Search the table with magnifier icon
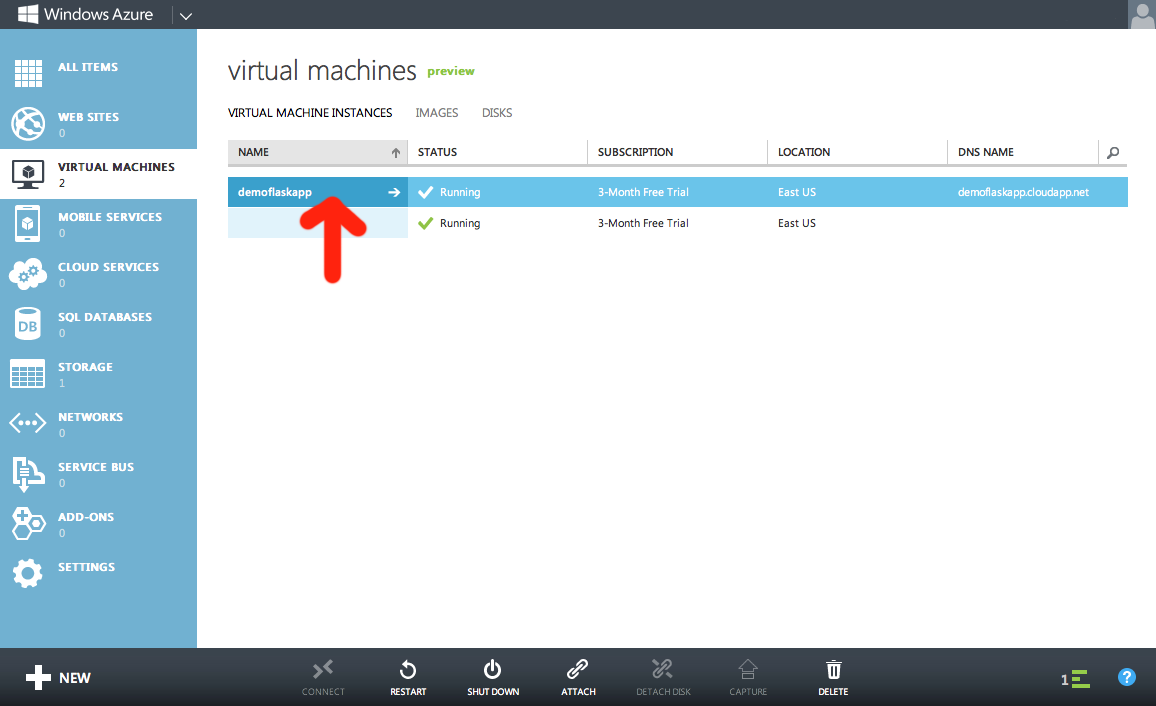Viewport: 1156px width, 706px height. (x=1113, y=153)
